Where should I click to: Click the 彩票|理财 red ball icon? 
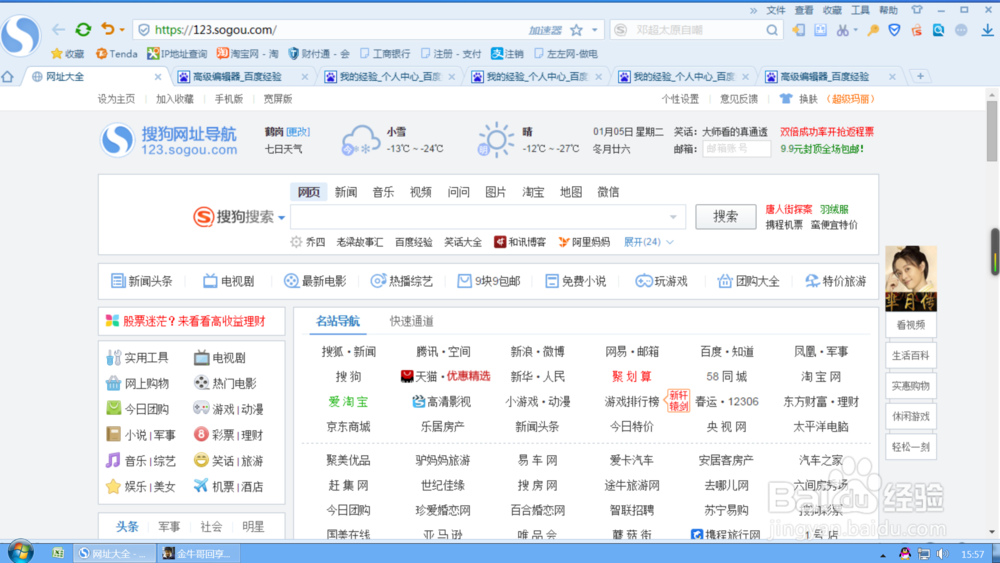point(201,434)
